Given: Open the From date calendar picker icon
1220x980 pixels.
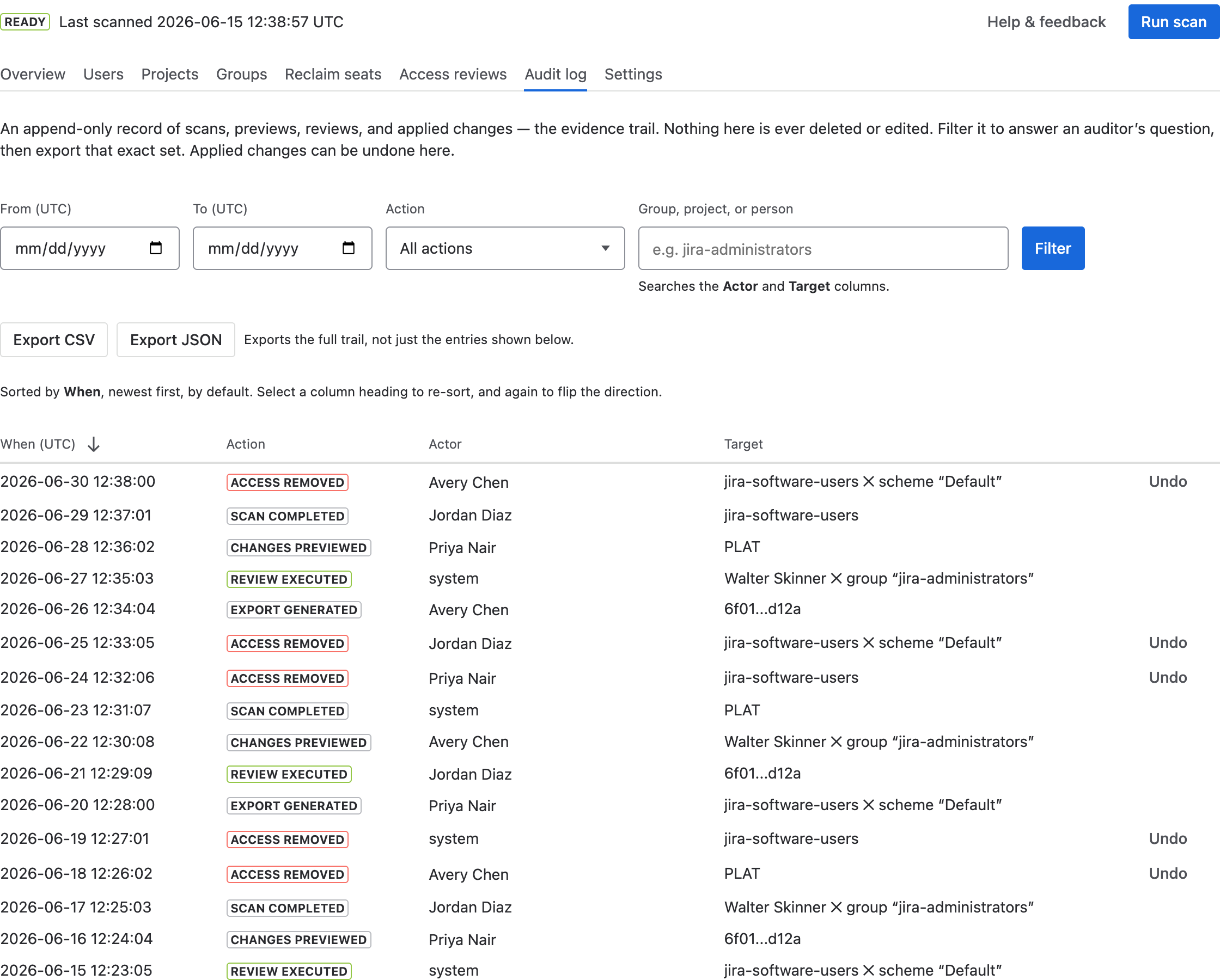Looking at the screenshot, I should click(156, 248).
